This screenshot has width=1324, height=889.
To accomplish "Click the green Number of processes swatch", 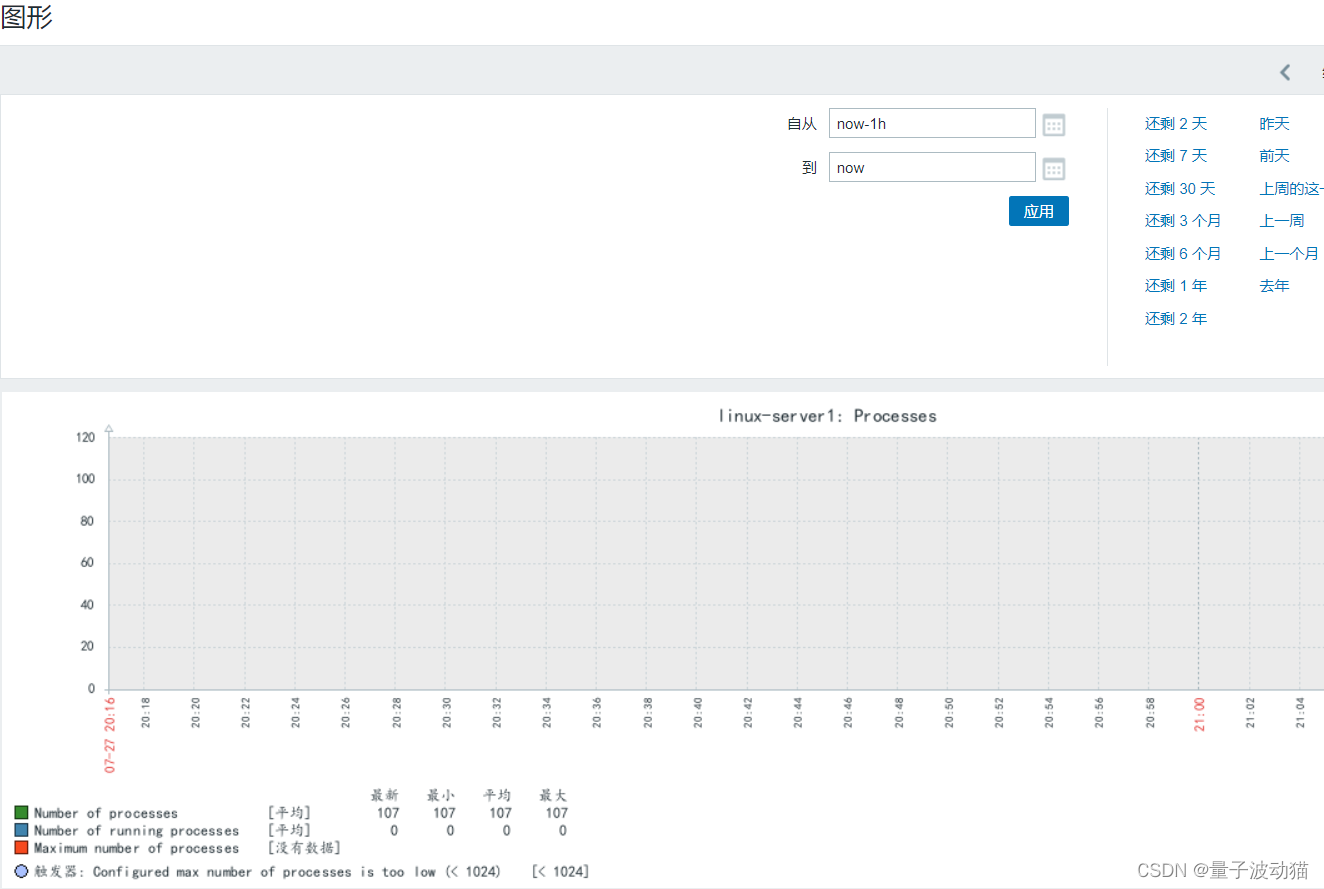I will [21, 813].
